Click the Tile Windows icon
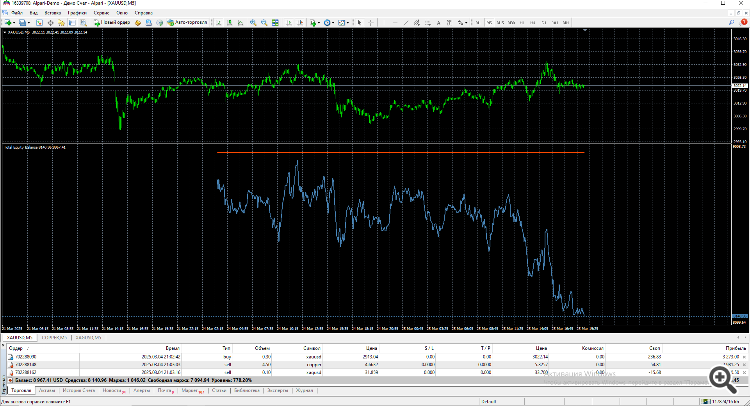 pyautogui.click(x=275, y=22)
